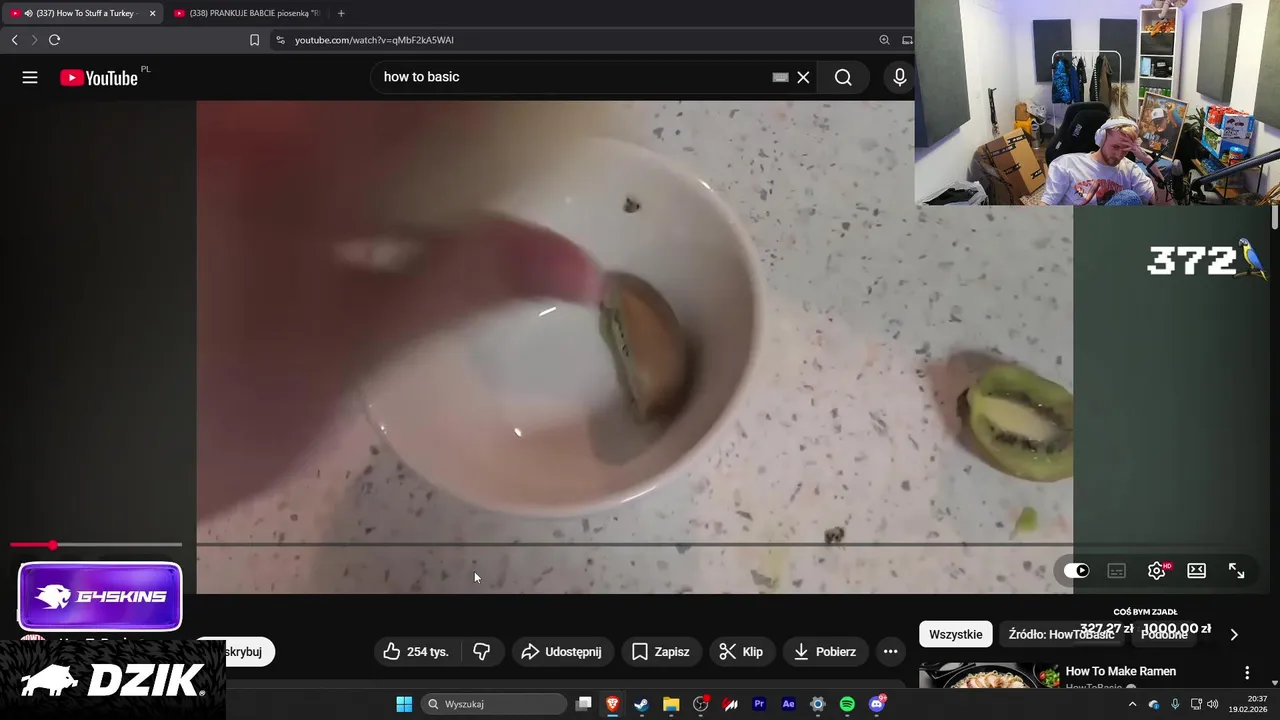Open volume control in system tray
The image size is (1280, 720).
tap(1213, 704)
